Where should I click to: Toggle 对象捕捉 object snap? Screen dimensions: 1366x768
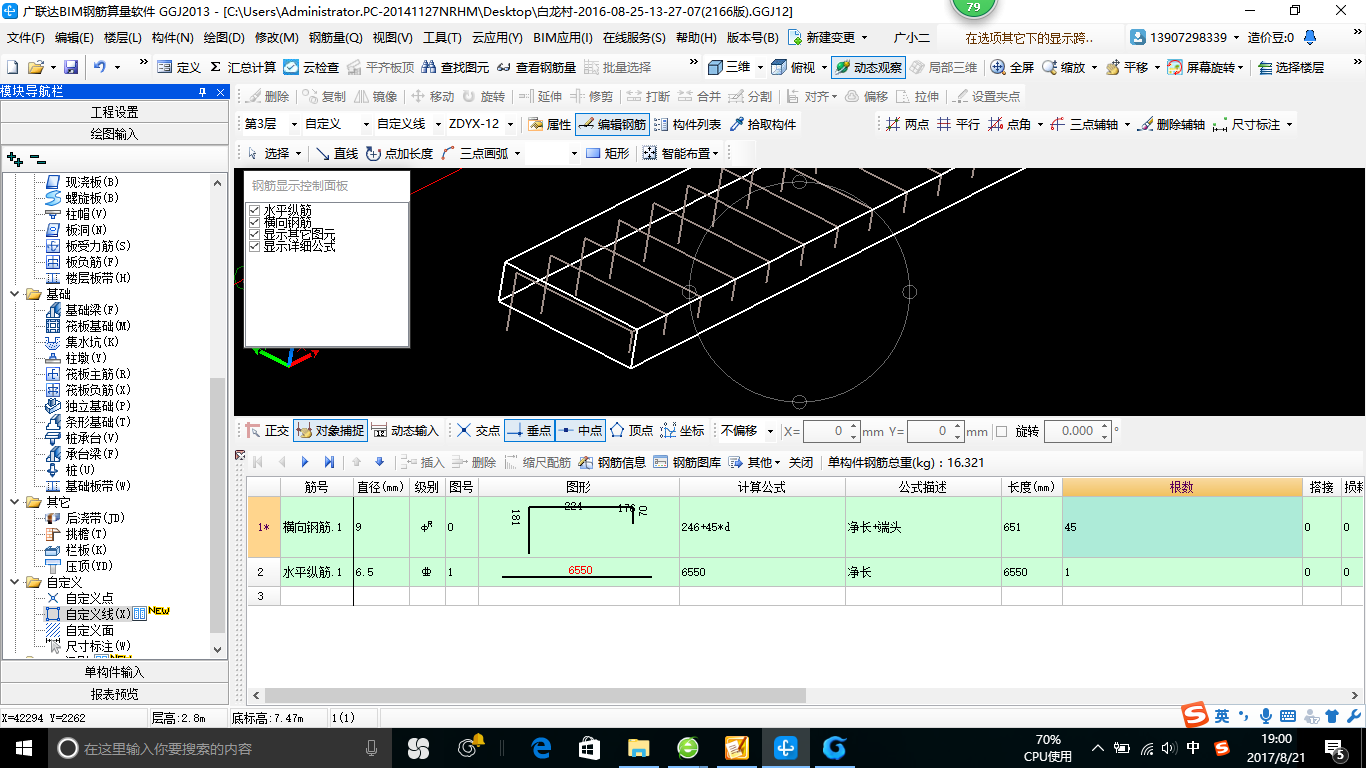(x=330, y=431)
